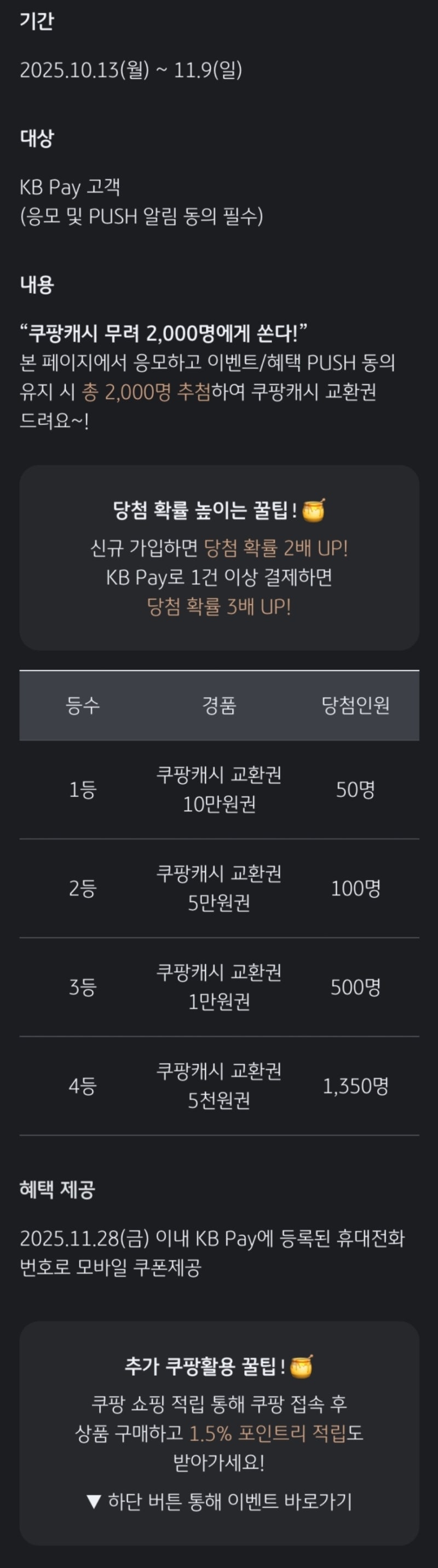The height and width of the screenshot is (1568, 438).
Task: Click 하단 버튼 통해 이벤트 바로가기 text
Action: pos(230,1502)
